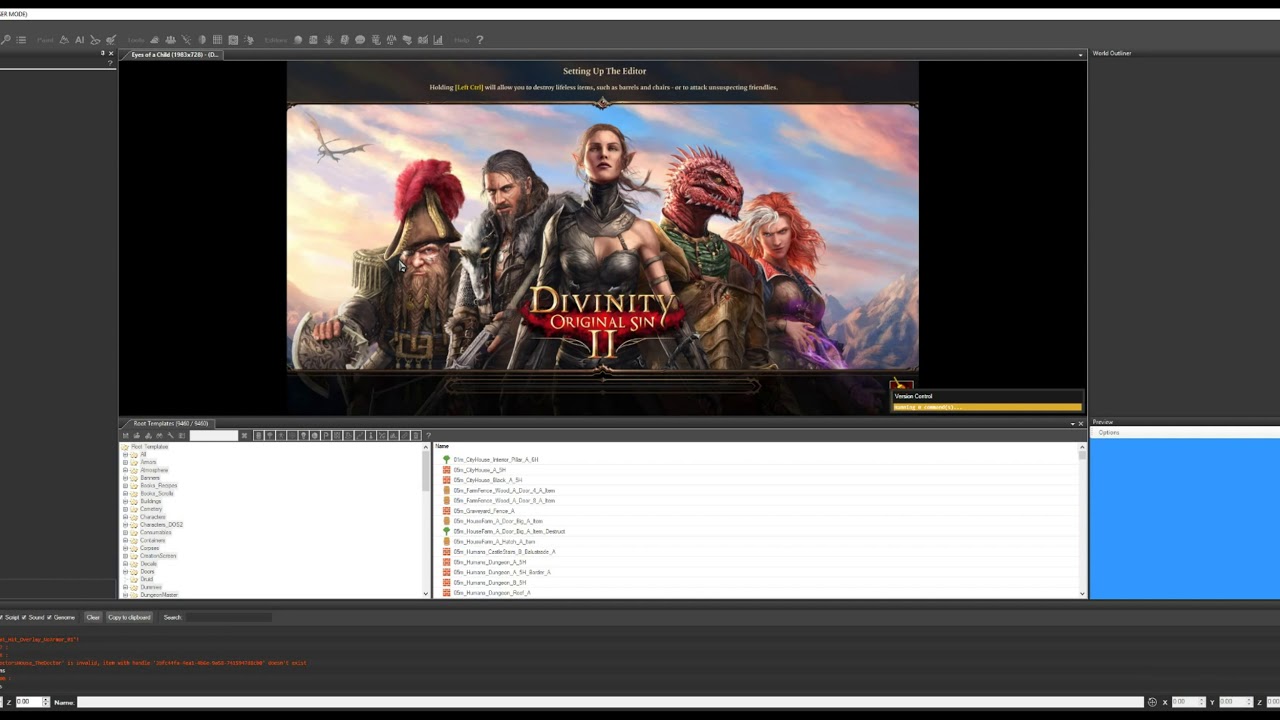Screen dimensions: 1280x720
Task: Click the list view icon beside the magnifier
Action: (21, 40)
